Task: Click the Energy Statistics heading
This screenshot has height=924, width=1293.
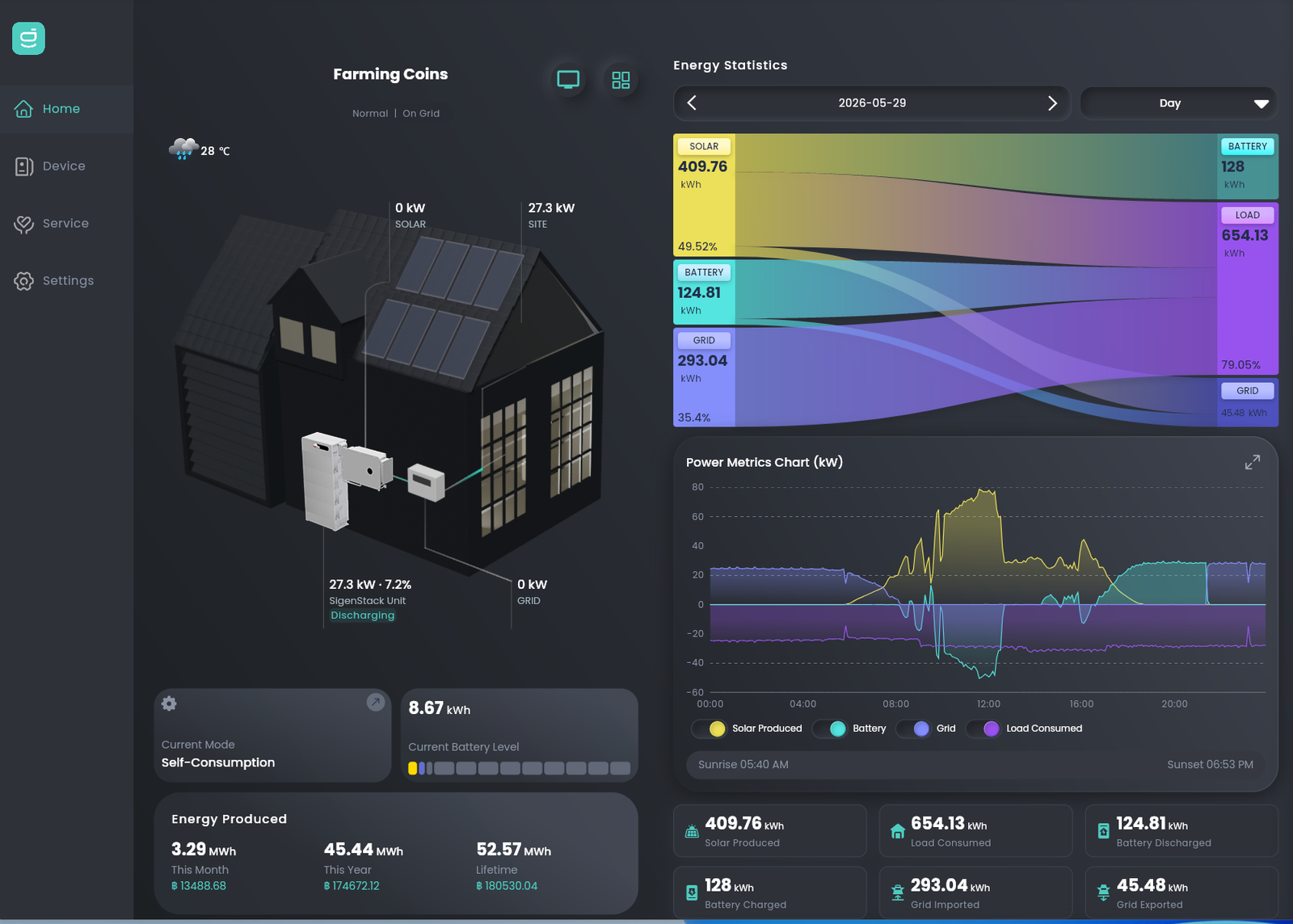Action: click(731, 65)
